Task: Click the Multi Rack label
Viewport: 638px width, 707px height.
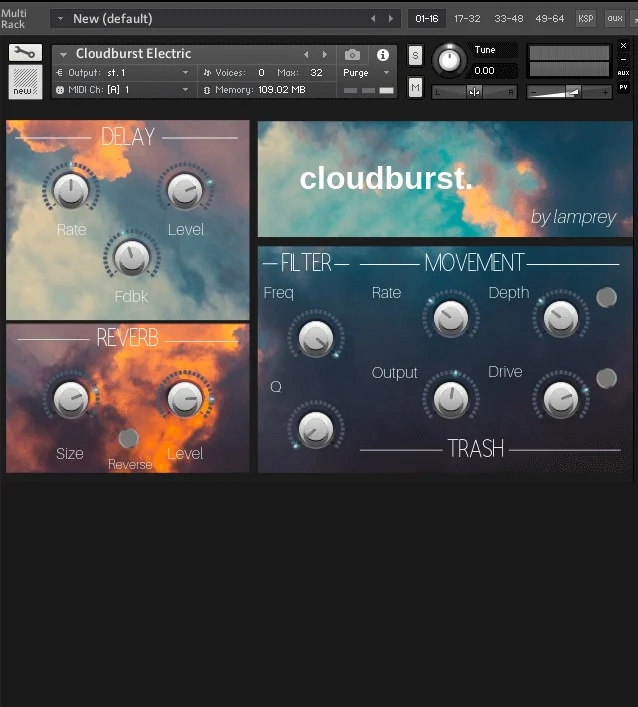Action: pyautogui.click(x=14, y=19)
